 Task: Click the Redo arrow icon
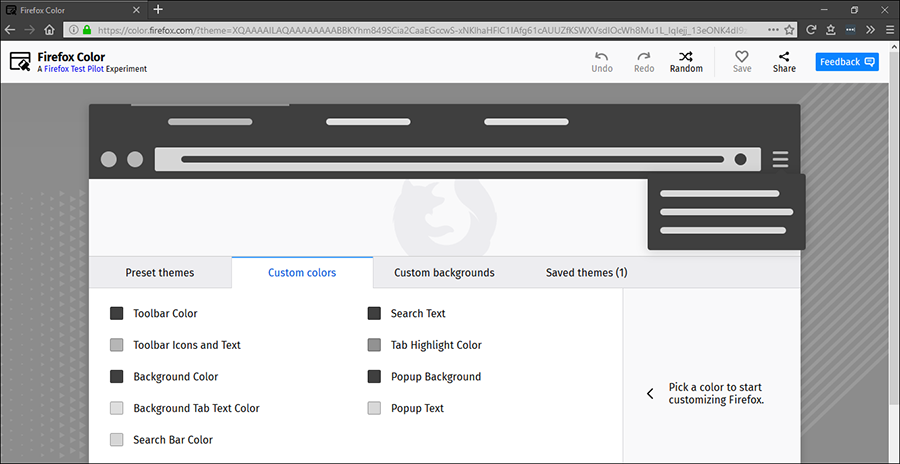644,56
